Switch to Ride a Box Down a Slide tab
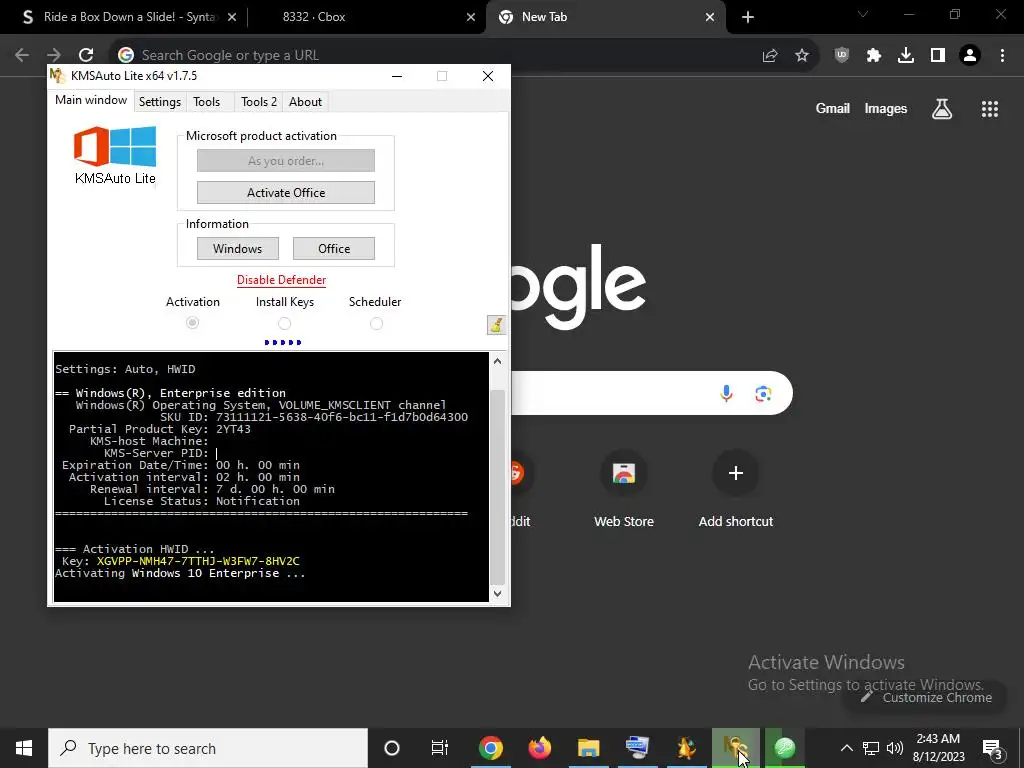This screenshot has height=768, width=1024. [129, 17]
